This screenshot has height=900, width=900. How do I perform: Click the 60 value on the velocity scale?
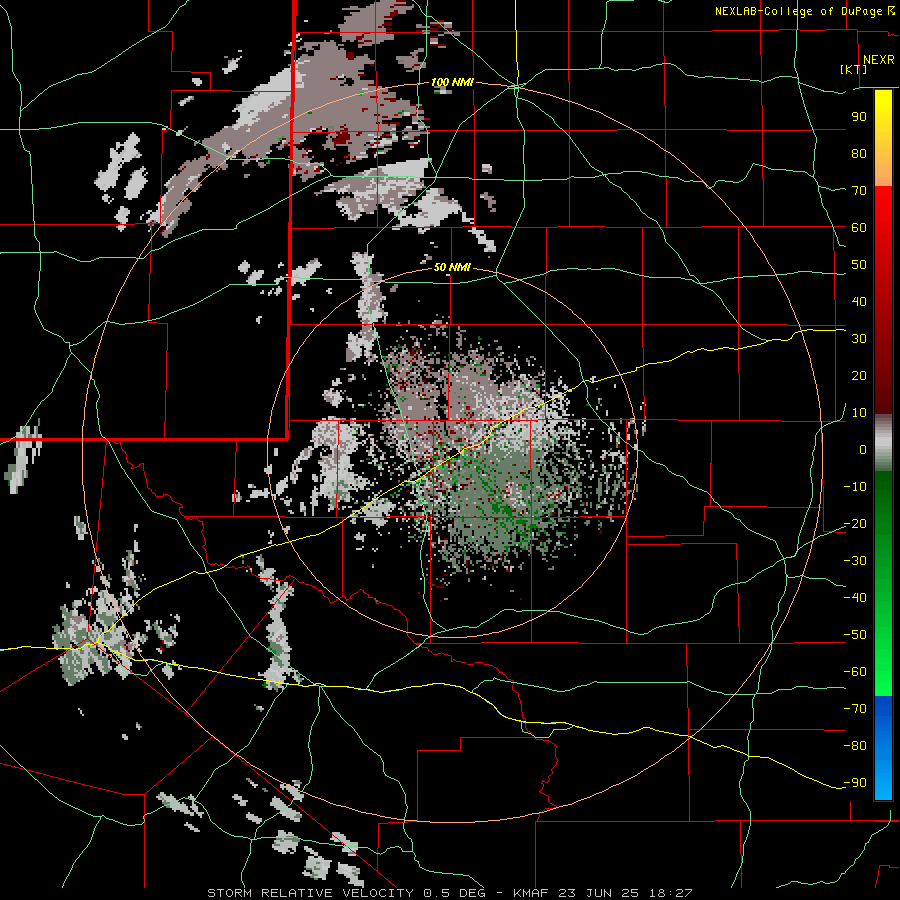pos(859,227)
